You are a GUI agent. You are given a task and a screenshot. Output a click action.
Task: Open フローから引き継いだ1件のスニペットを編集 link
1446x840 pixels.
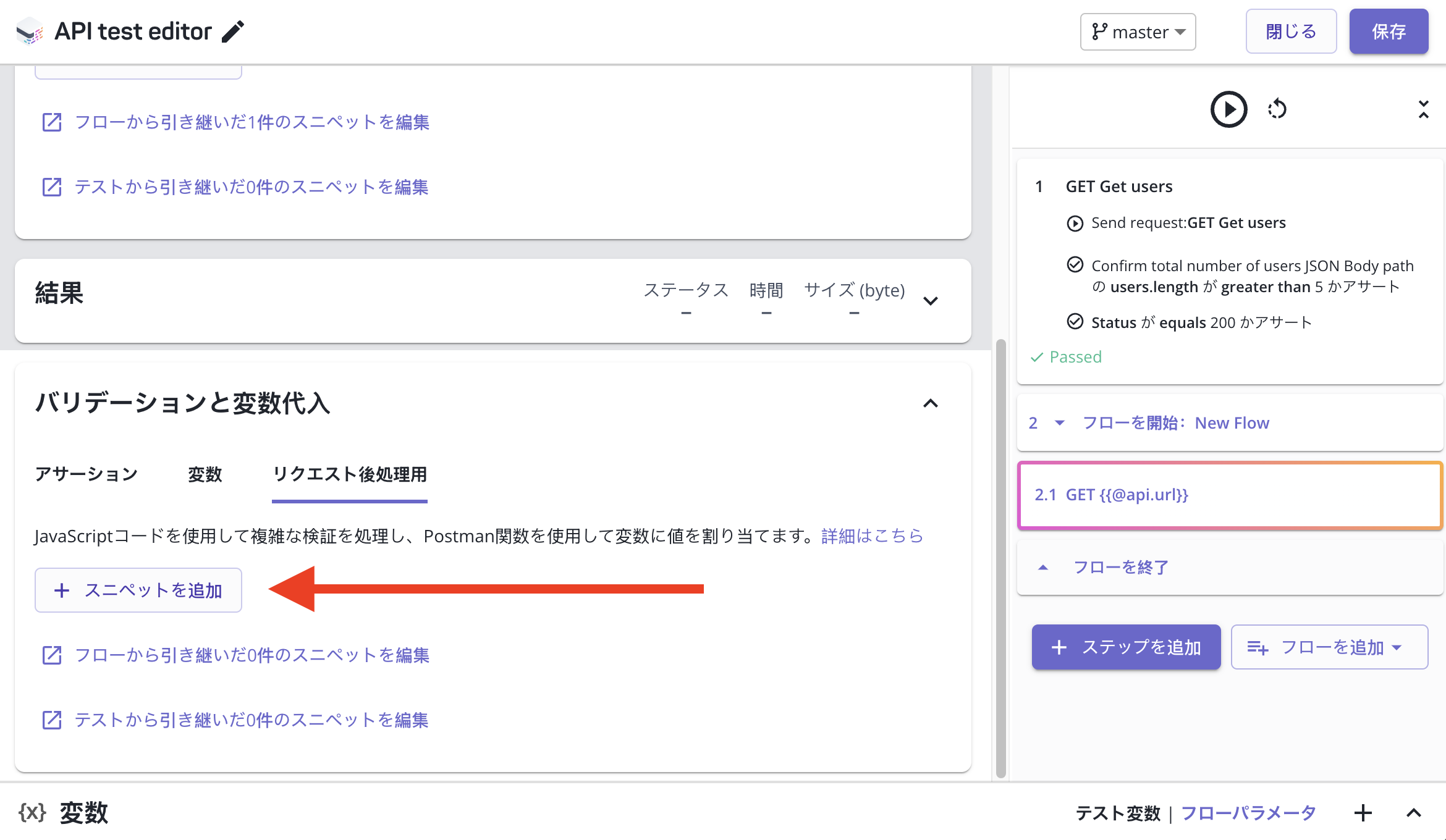252,122
